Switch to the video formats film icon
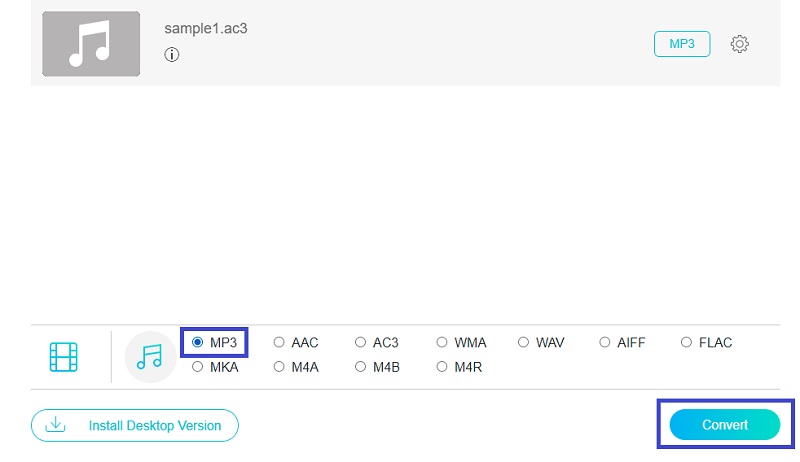 64,357
